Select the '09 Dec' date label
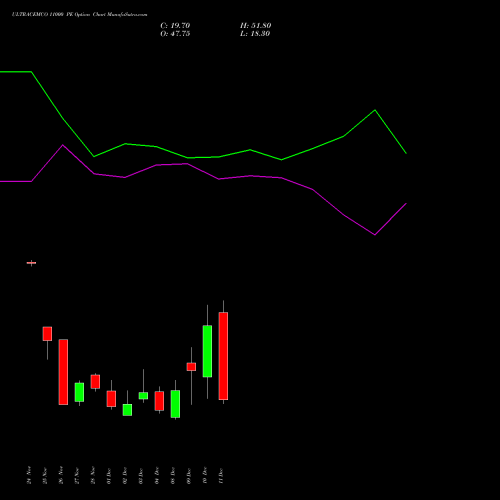Screen dimensions: 500x500 click(189, 476)
